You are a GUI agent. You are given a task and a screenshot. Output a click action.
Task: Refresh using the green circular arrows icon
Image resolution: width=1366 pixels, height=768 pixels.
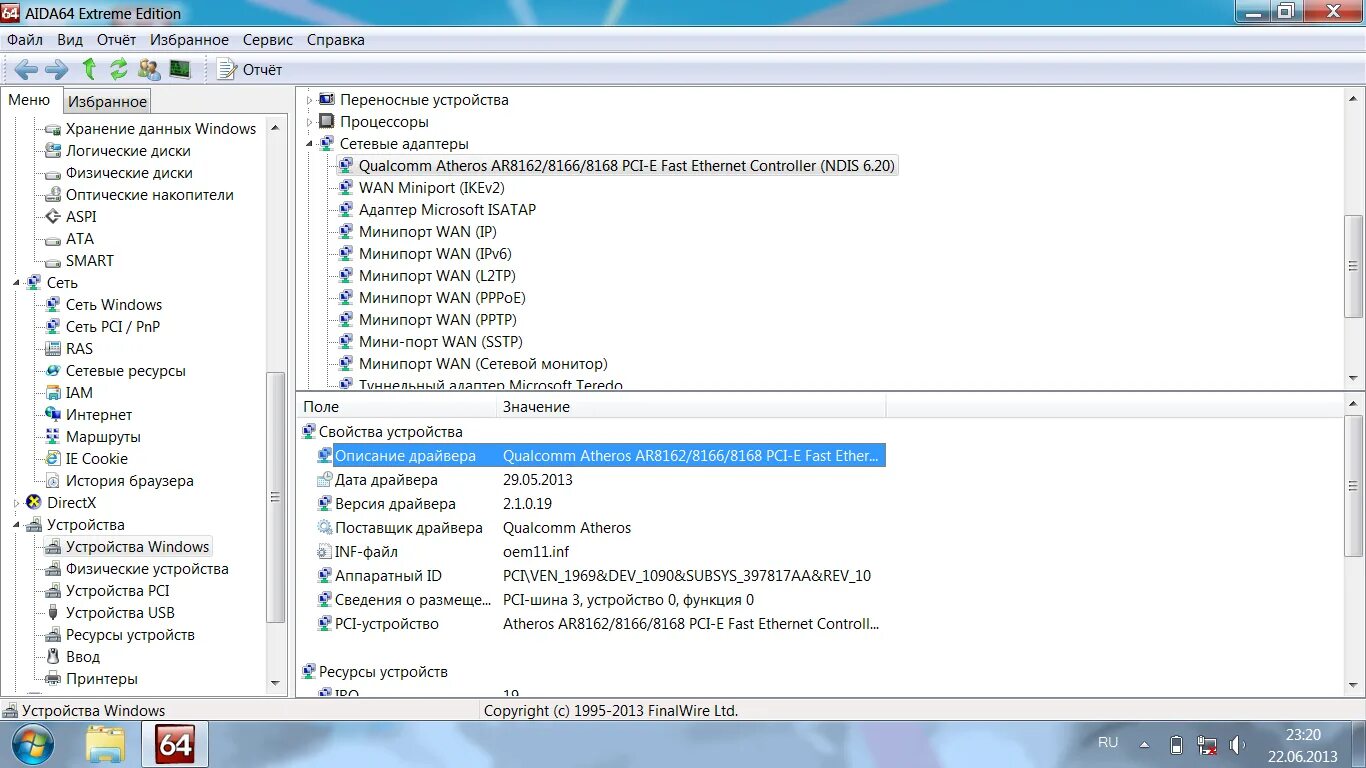119,69
